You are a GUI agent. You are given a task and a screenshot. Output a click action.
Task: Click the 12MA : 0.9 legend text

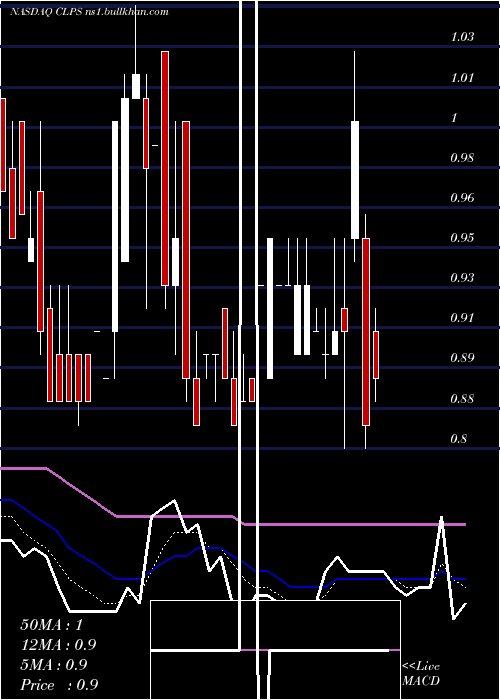pos(58,645)
